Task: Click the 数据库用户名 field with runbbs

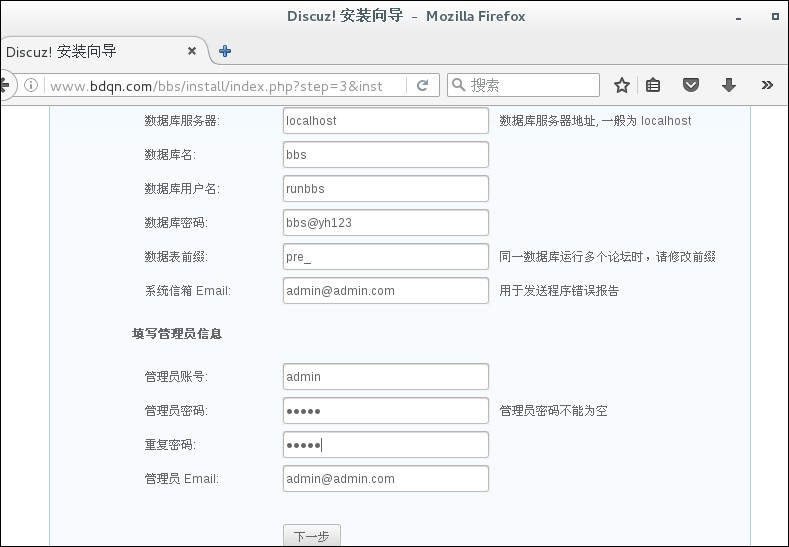Action: [x=386, y=189]
